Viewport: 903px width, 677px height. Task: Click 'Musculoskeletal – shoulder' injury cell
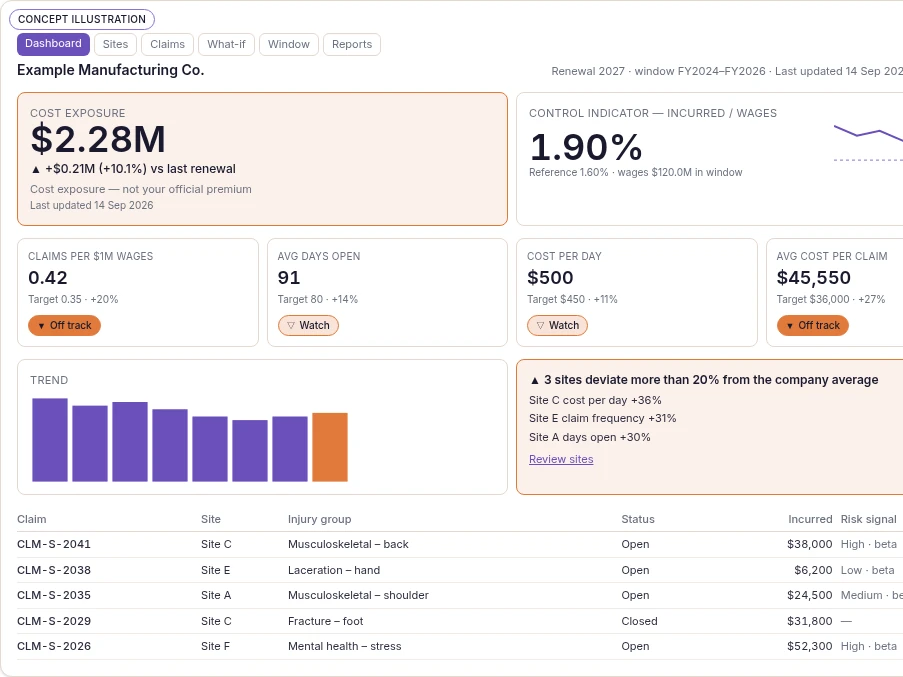tap(358, 595)
